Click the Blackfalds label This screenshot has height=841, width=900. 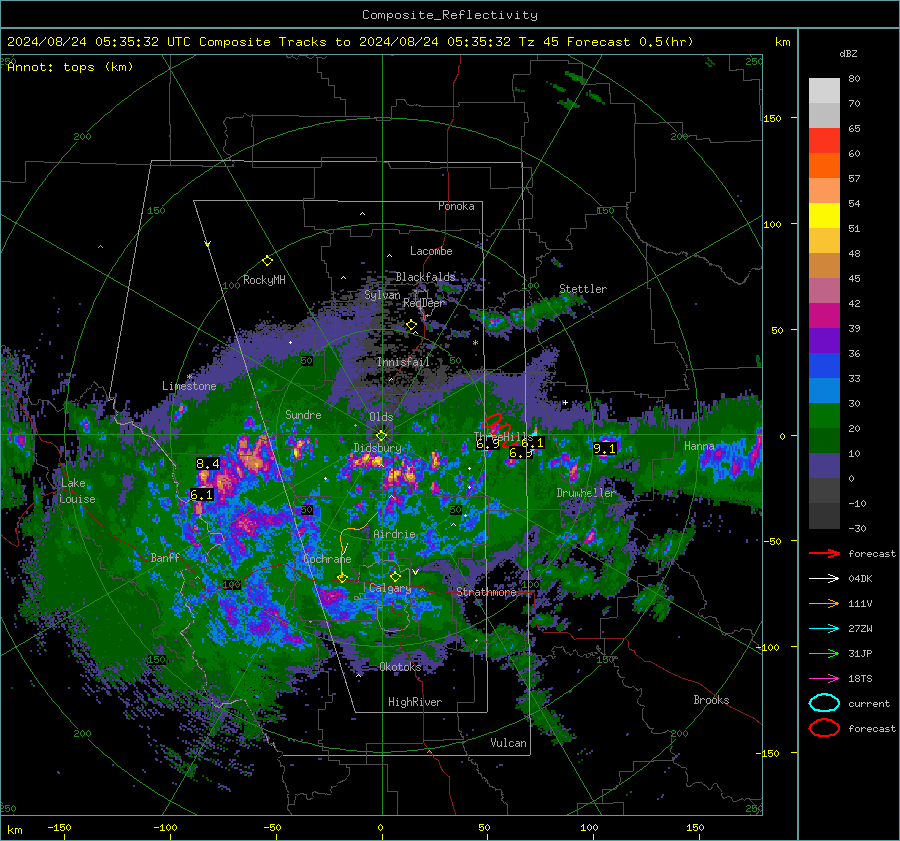click(425, 277)
